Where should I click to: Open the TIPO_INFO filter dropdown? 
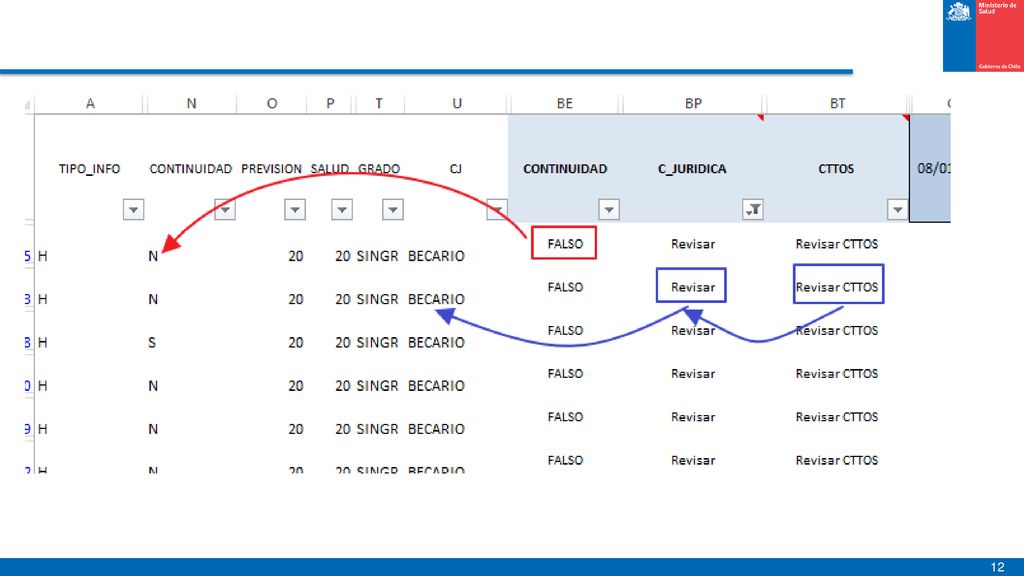point(133,210)
